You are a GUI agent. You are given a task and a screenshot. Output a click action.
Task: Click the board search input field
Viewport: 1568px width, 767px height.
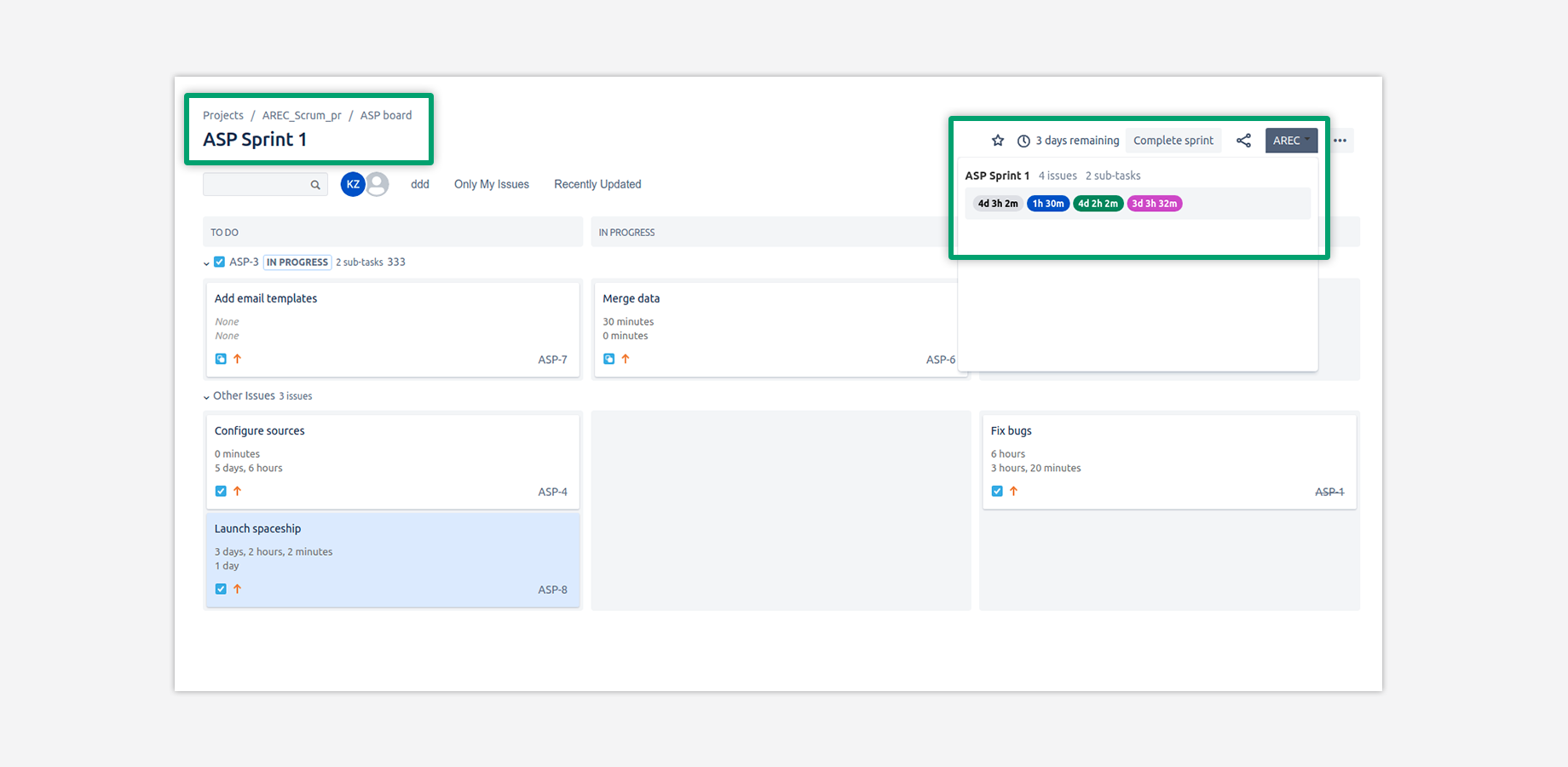point(256,184)
